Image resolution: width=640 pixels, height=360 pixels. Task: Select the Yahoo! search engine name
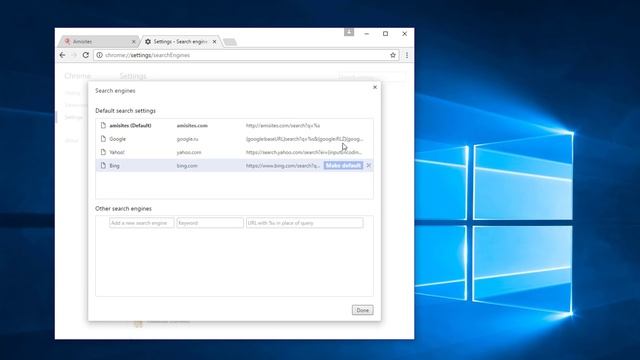117,152
